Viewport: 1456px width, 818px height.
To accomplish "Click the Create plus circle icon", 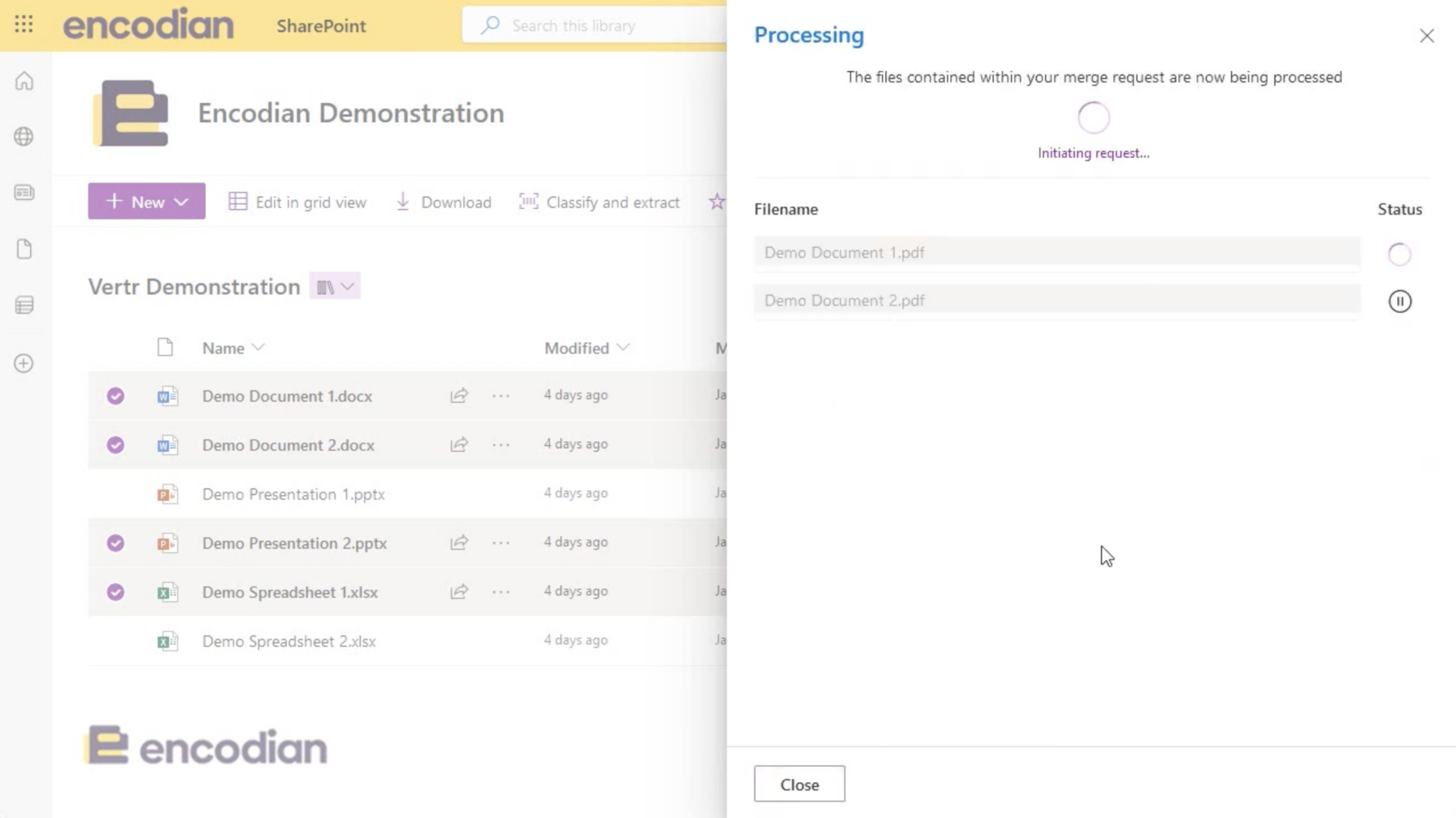I will tap(24, 363).
